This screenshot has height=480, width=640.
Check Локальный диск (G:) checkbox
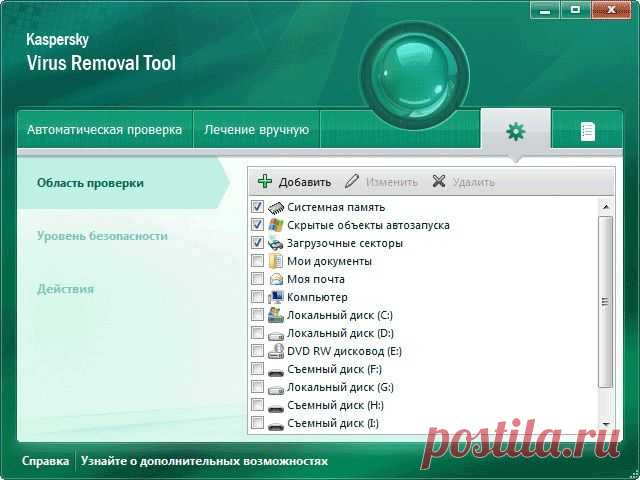(257, 386)
